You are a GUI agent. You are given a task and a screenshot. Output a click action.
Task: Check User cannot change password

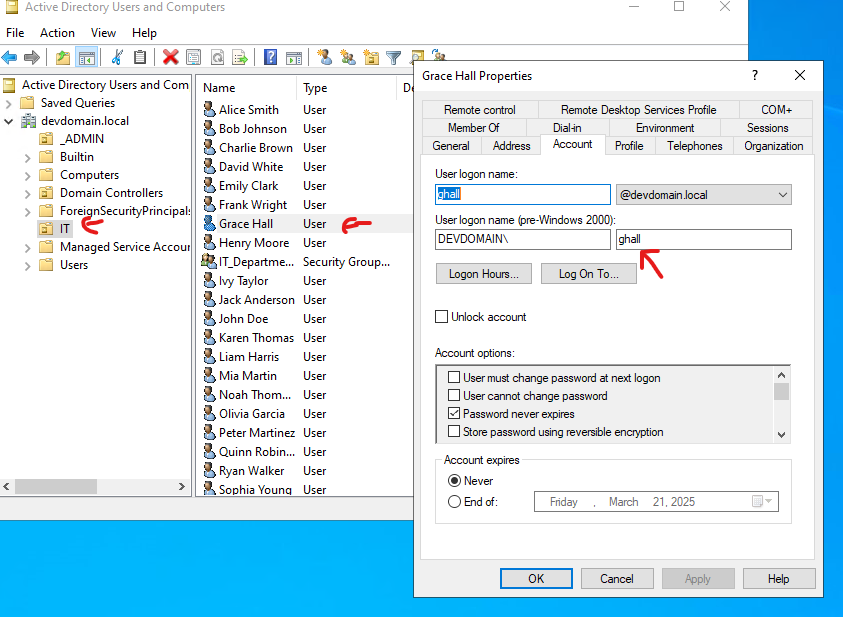454,396
